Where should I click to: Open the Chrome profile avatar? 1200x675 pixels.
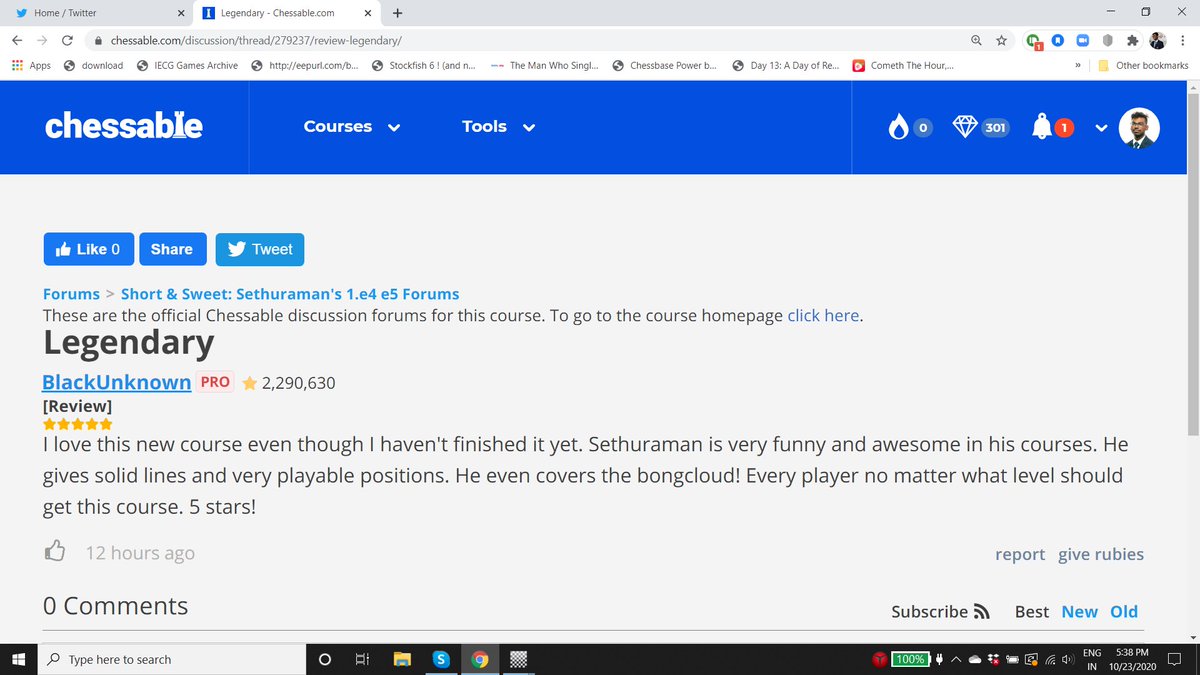1158,41
